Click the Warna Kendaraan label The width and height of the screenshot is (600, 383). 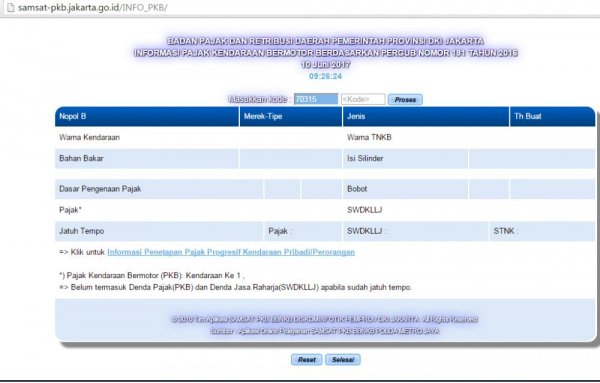(x=90, y=137)
